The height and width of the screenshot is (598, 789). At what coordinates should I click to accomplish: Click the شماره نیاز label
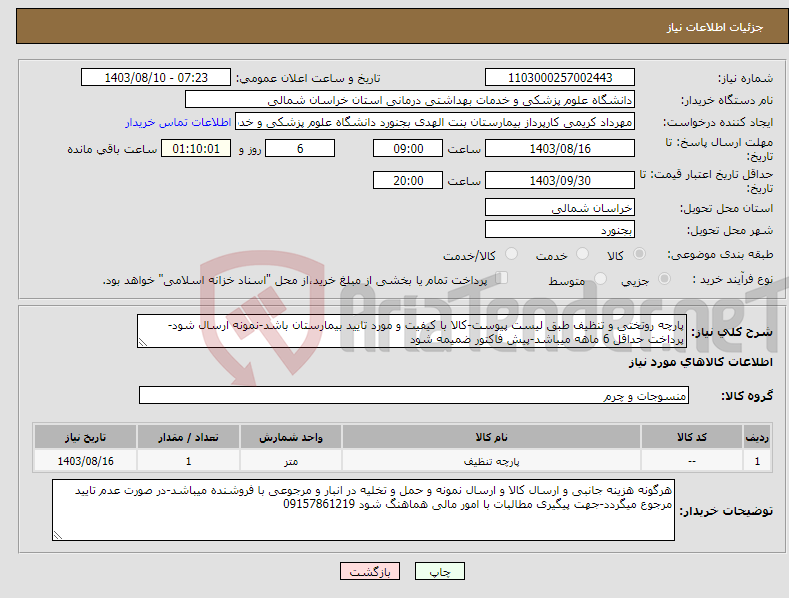pyautogui.click(x=745, y=79)
